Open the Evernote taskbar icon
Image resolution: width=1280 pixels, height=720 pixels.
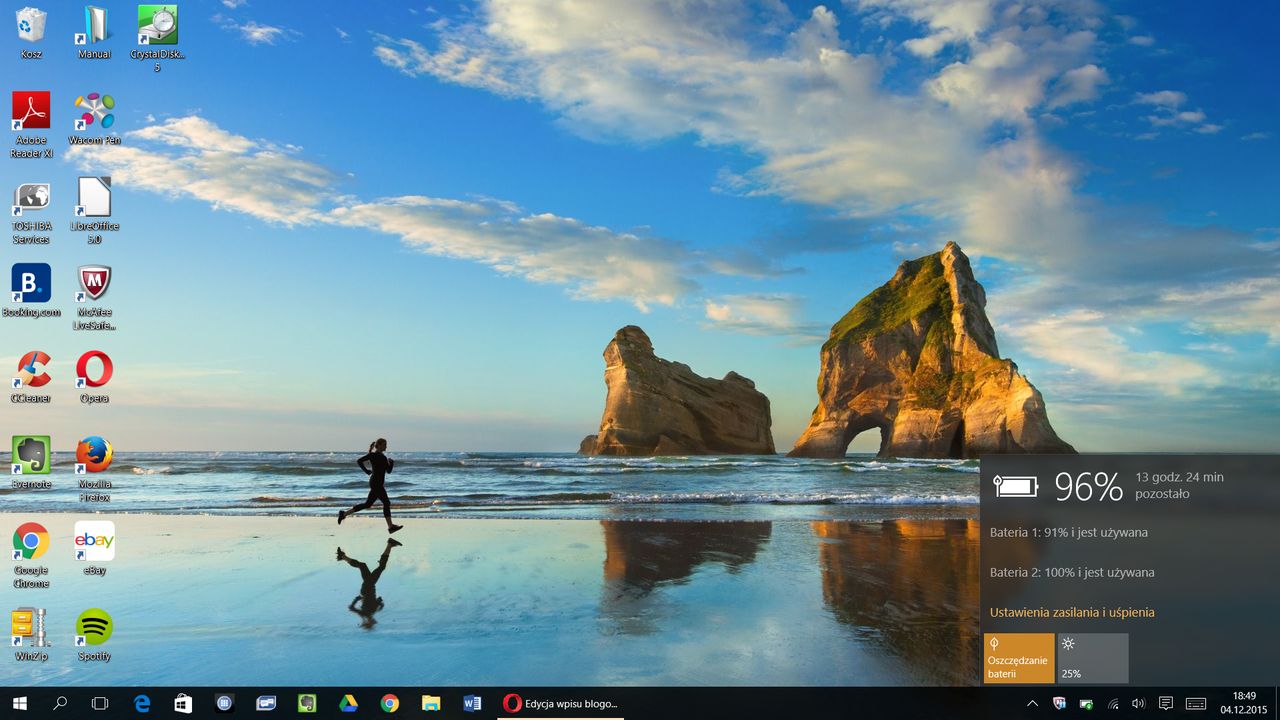coord(307,703)
